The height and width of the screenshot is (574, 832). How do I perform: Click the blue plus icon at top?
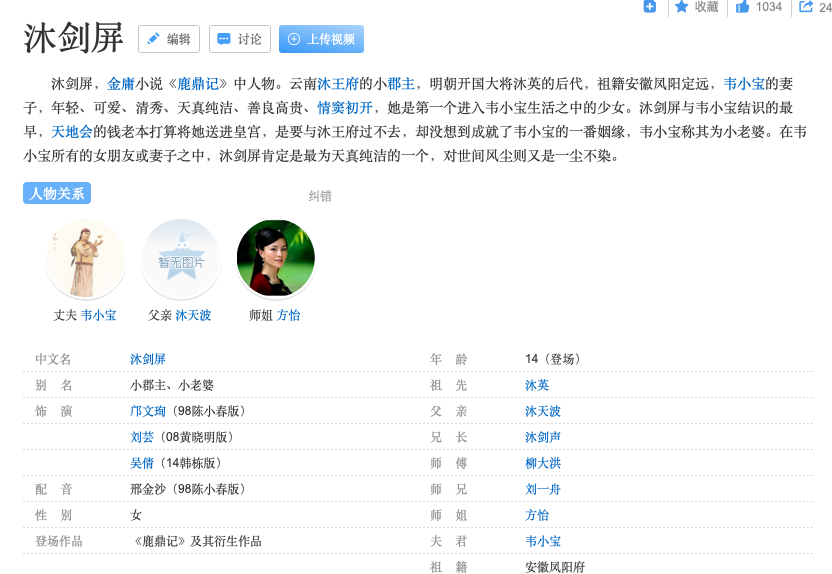(649, 6)
